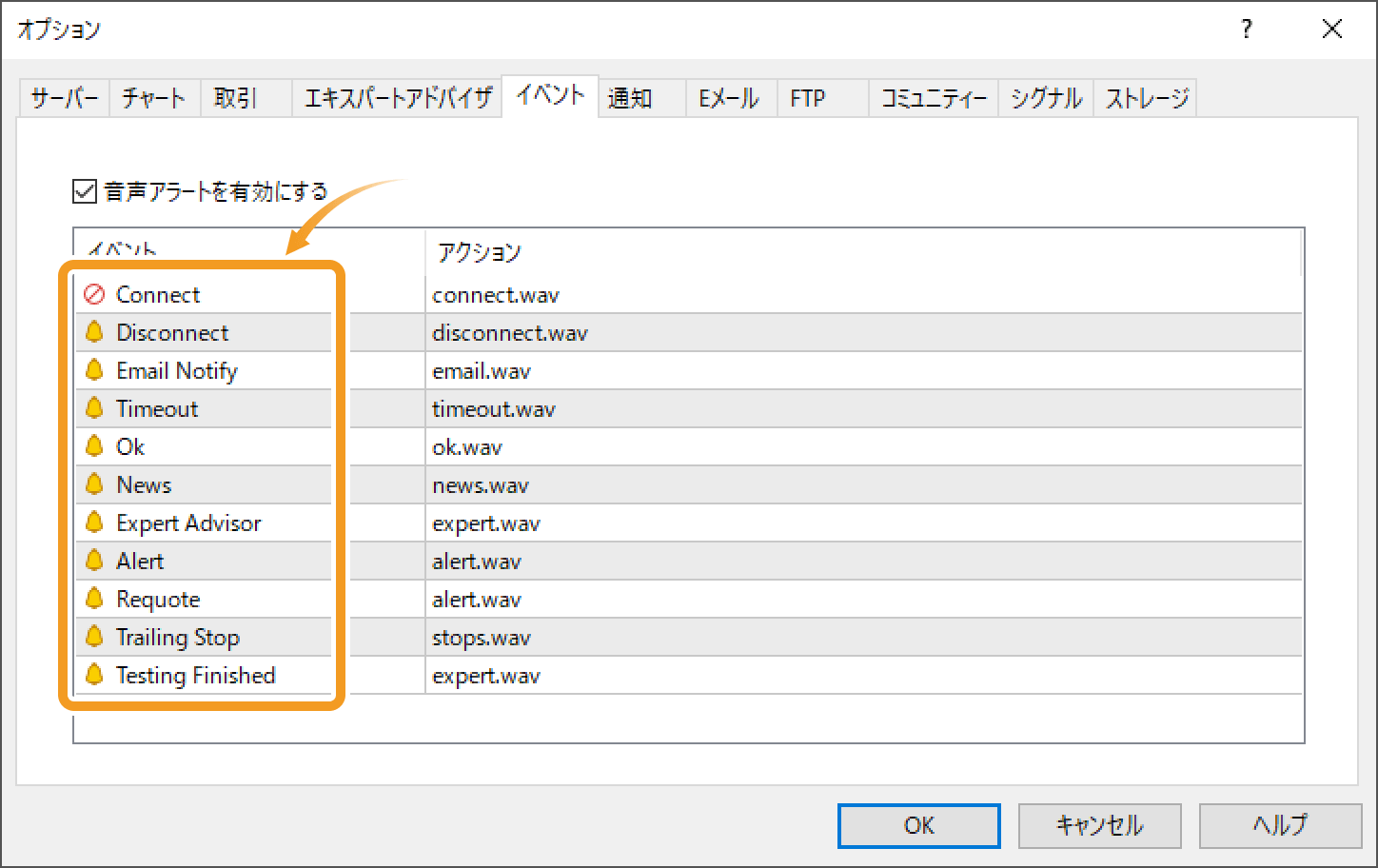Click the bell icon beside News
This screenshot has width=1378, height=868.
point(94,484)
